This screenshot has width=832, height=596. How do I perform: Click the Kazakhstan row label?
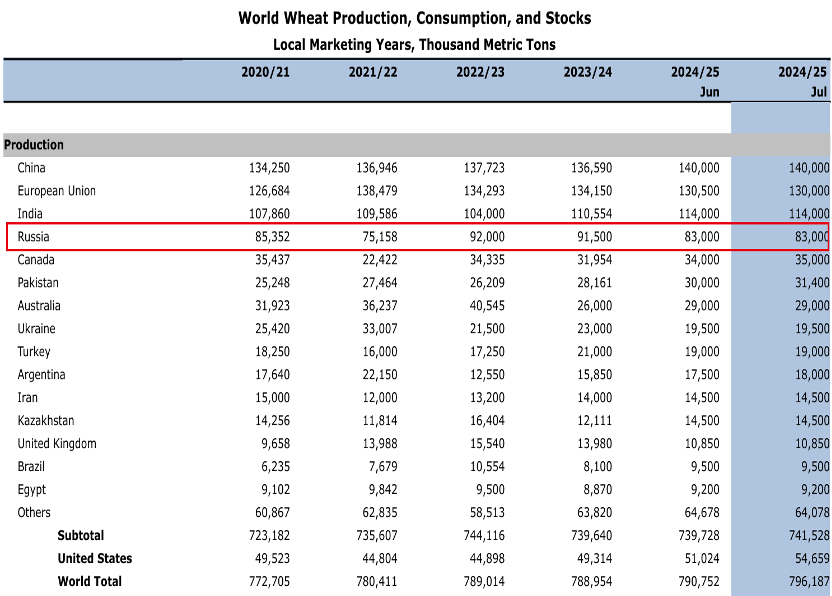click(x=46, y=421)
